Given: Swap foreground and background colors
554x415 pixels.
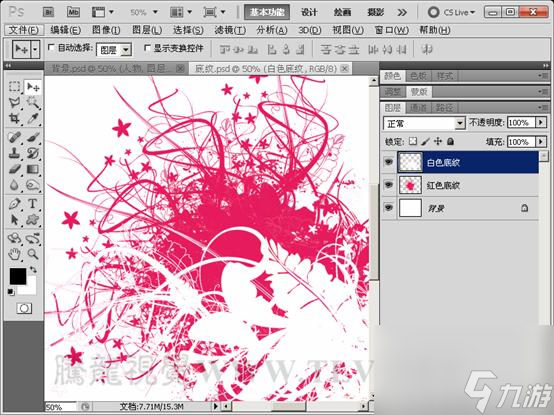Looking at the screenshot, I should (33, 269).
